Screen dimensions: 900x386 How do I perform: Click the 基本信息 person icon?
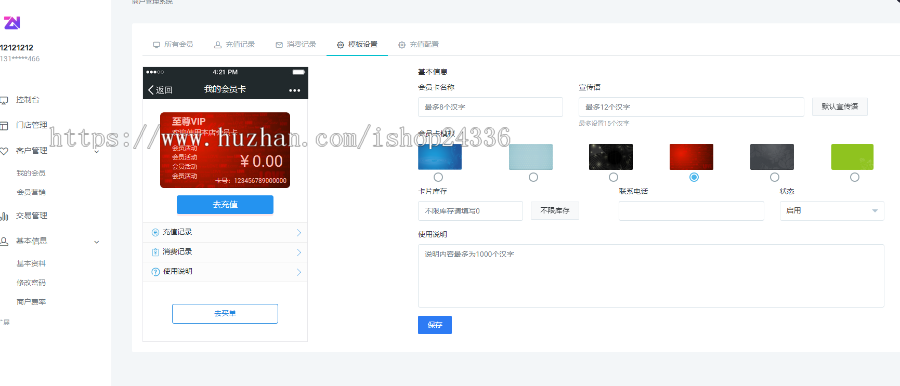3,241
